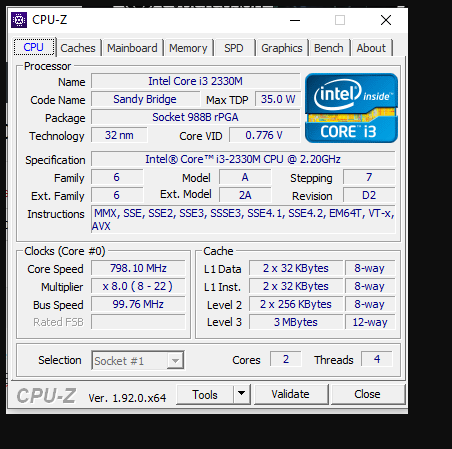Click the Validate button
Screen dimensions: 452x449
(290, 394)
